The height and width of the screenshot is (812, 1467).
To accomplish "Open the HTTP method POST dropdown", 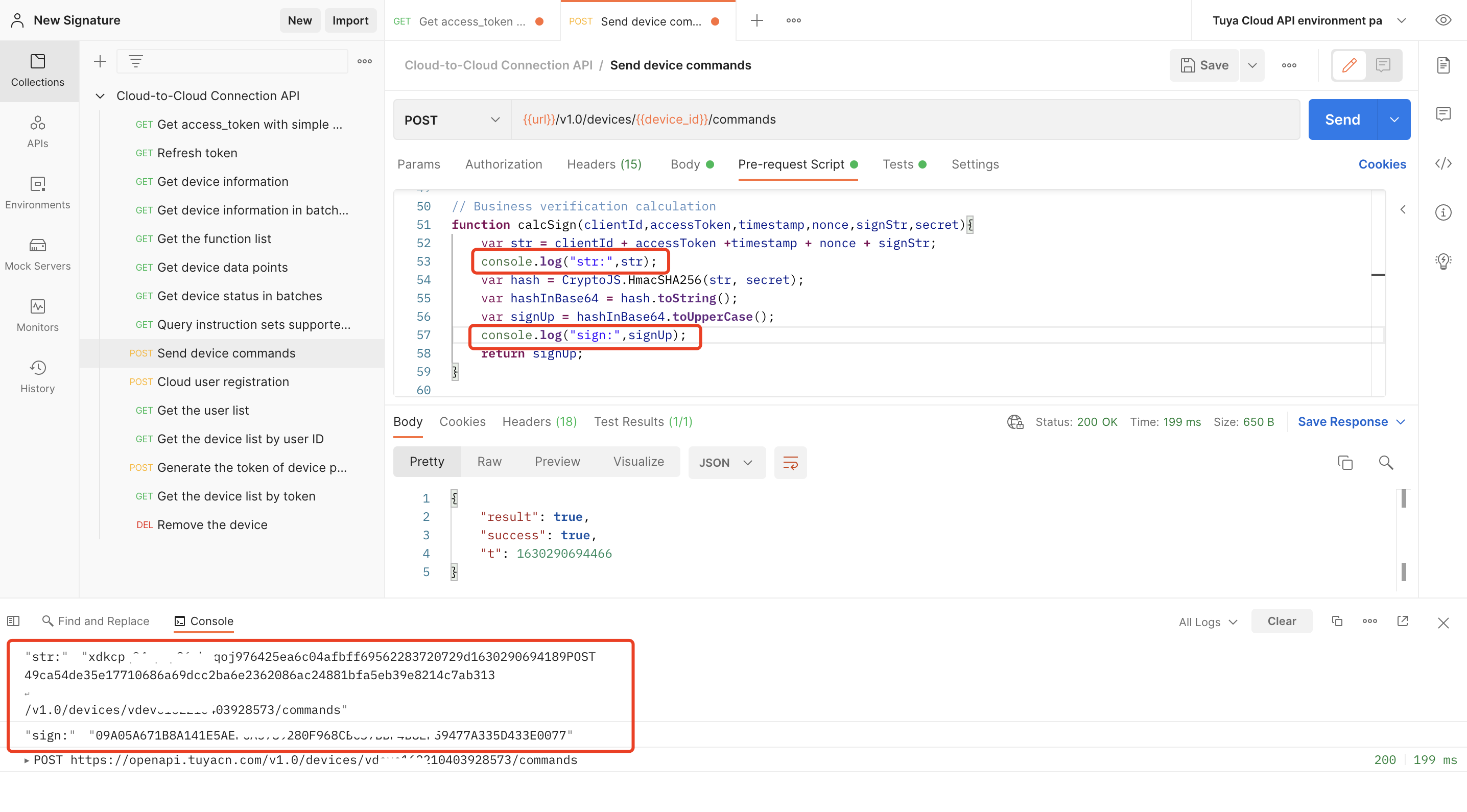I will 452,120.
